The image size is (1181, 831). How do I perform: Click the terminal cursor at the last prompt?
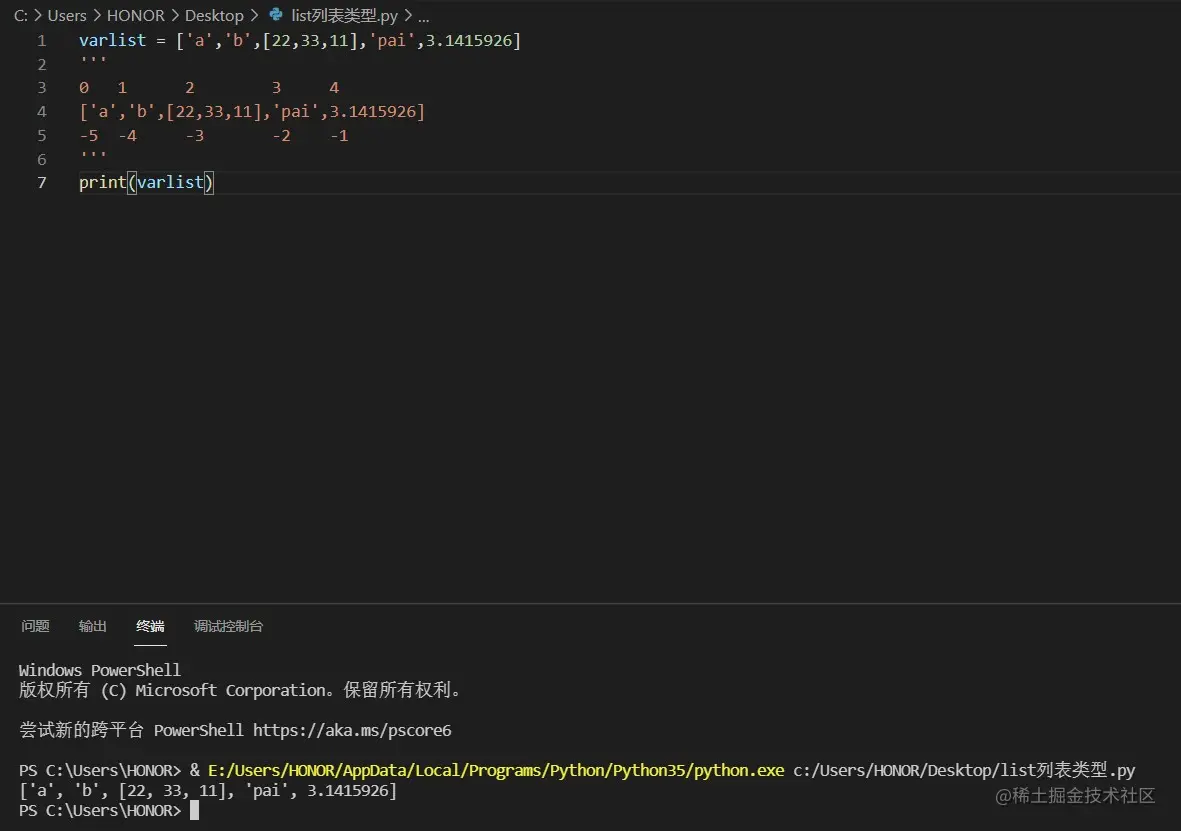point(194,811)
